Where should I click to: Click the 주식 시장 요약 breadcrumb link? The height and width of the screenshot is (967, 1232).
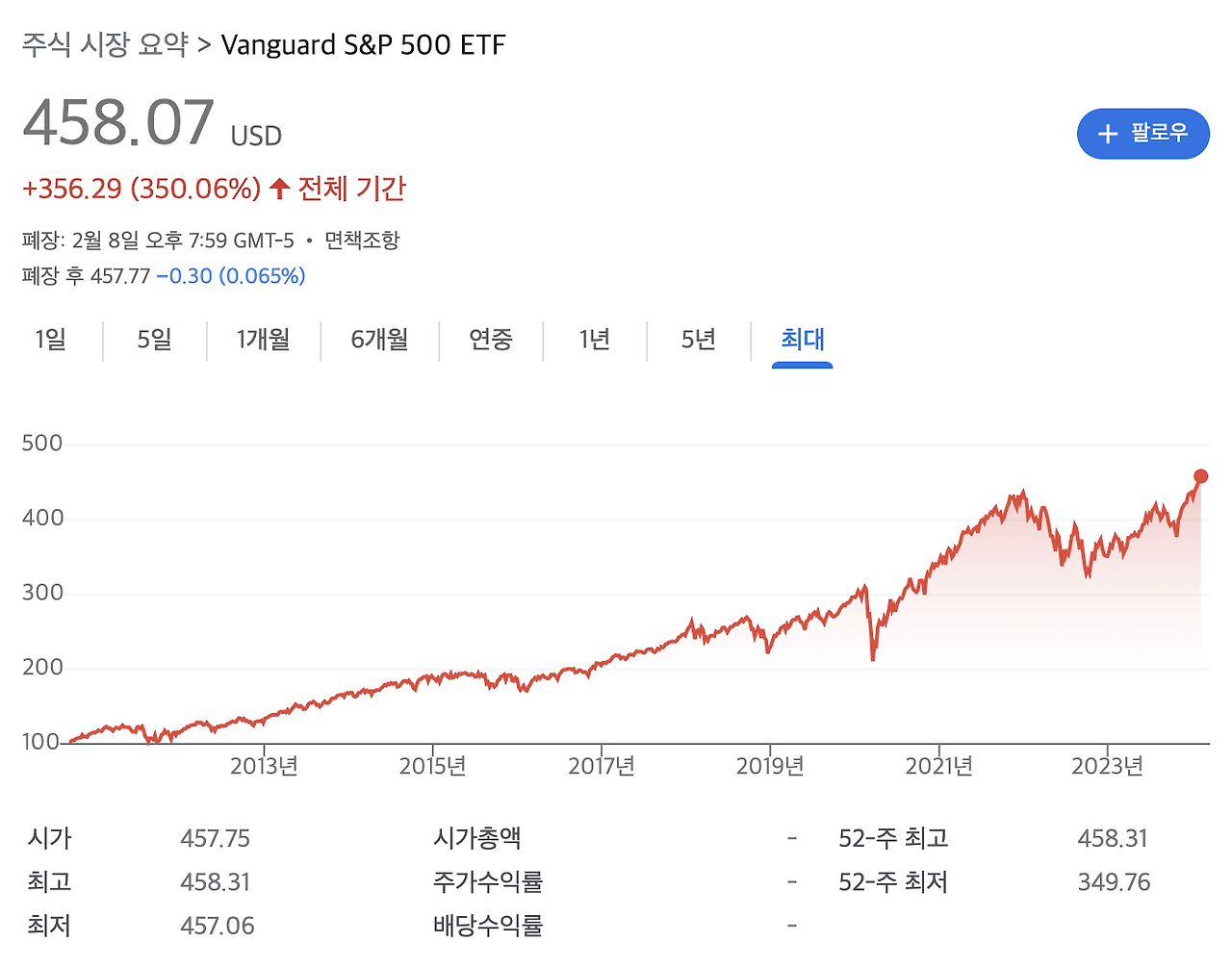pos(106,44)
